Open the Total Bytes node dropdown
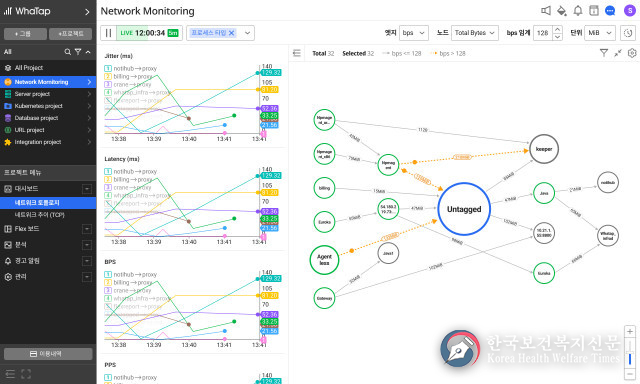The width and height of the screenshot is (640, 384). 475,33
